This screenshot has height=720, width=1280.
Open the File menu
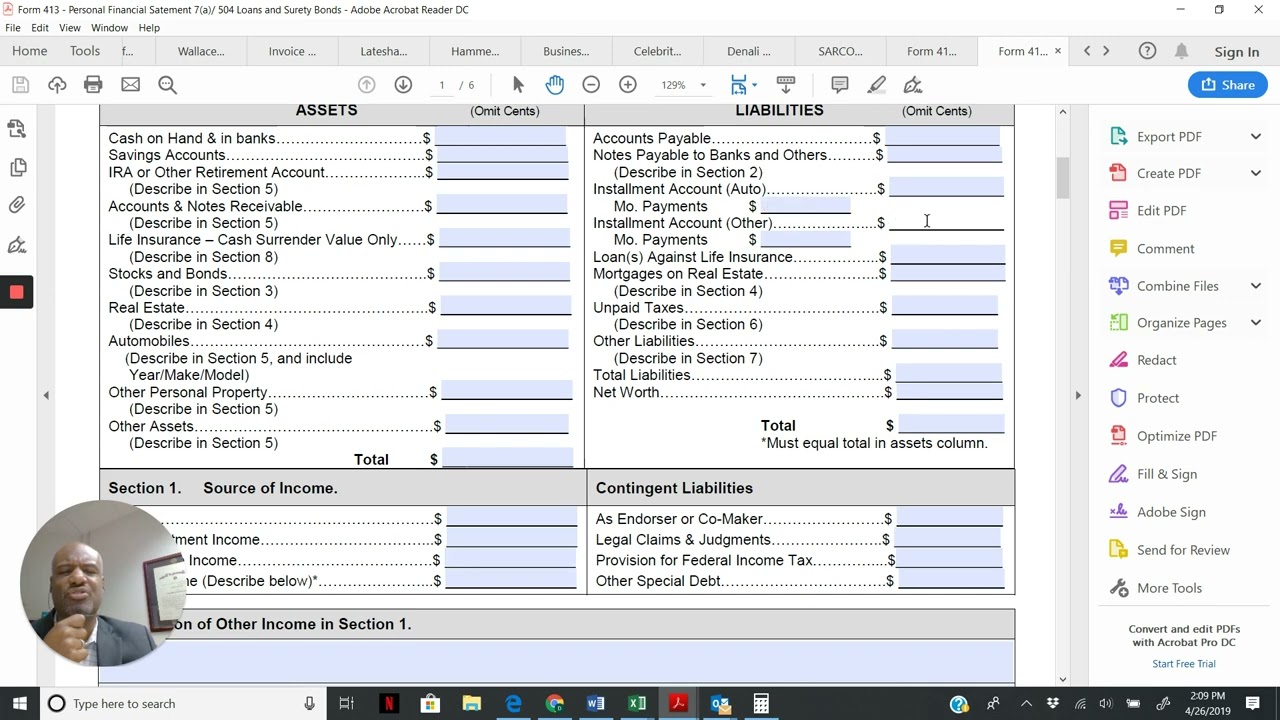[13, 28]
